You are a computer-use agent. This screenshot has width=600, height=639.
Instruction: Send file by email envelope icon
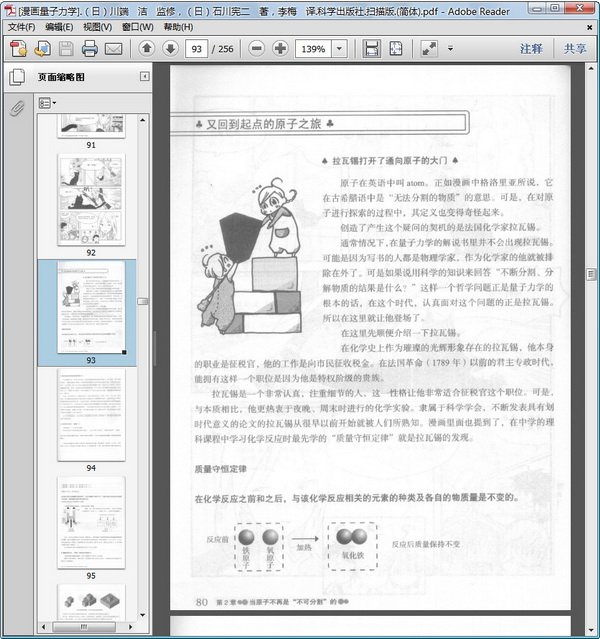113,49
